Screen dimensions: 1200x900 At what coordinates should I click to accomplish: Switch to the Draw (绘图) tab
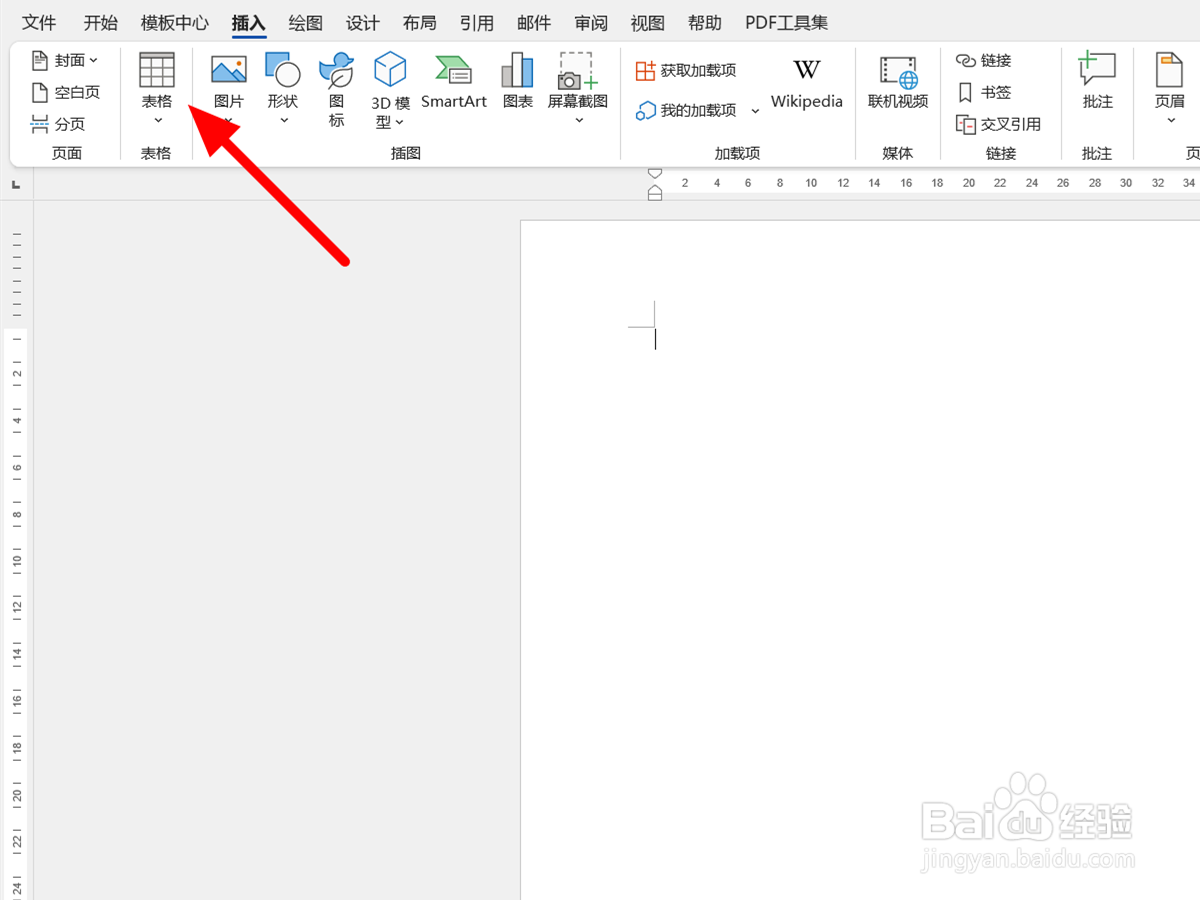pyautogui.click(x=306, y=22)
